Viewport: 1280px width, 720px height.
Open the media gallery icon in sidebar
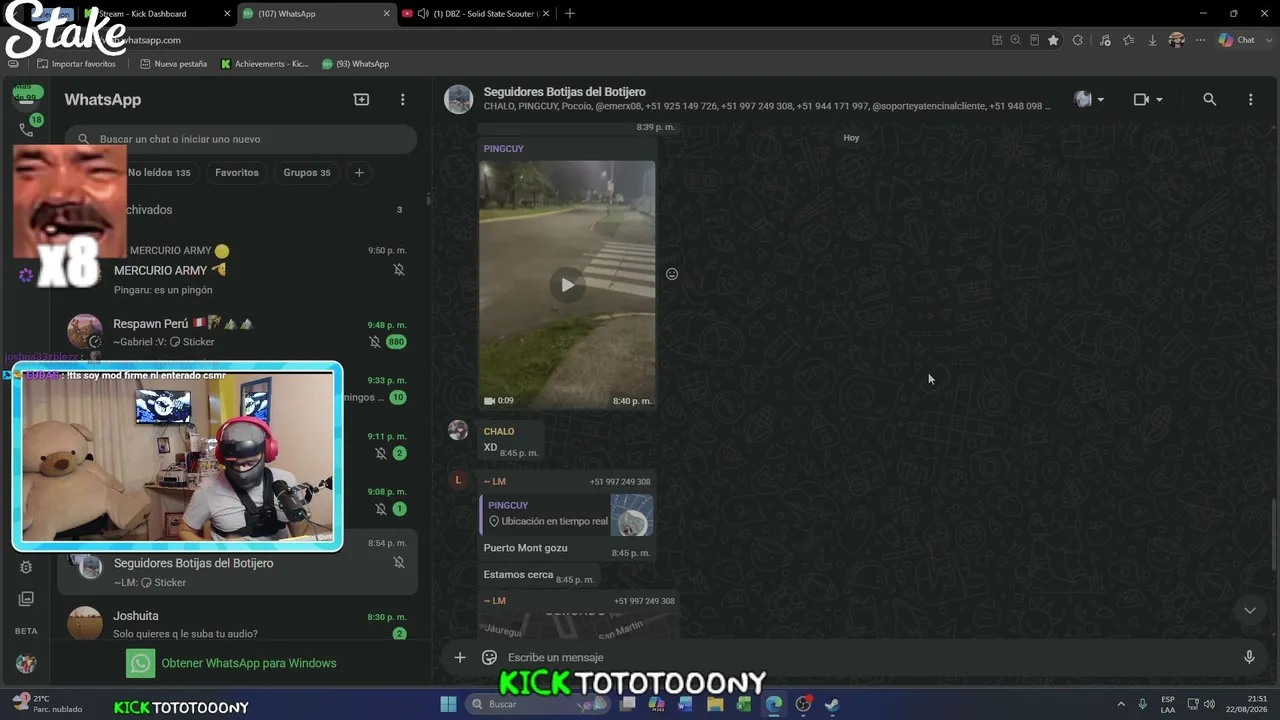26,599
